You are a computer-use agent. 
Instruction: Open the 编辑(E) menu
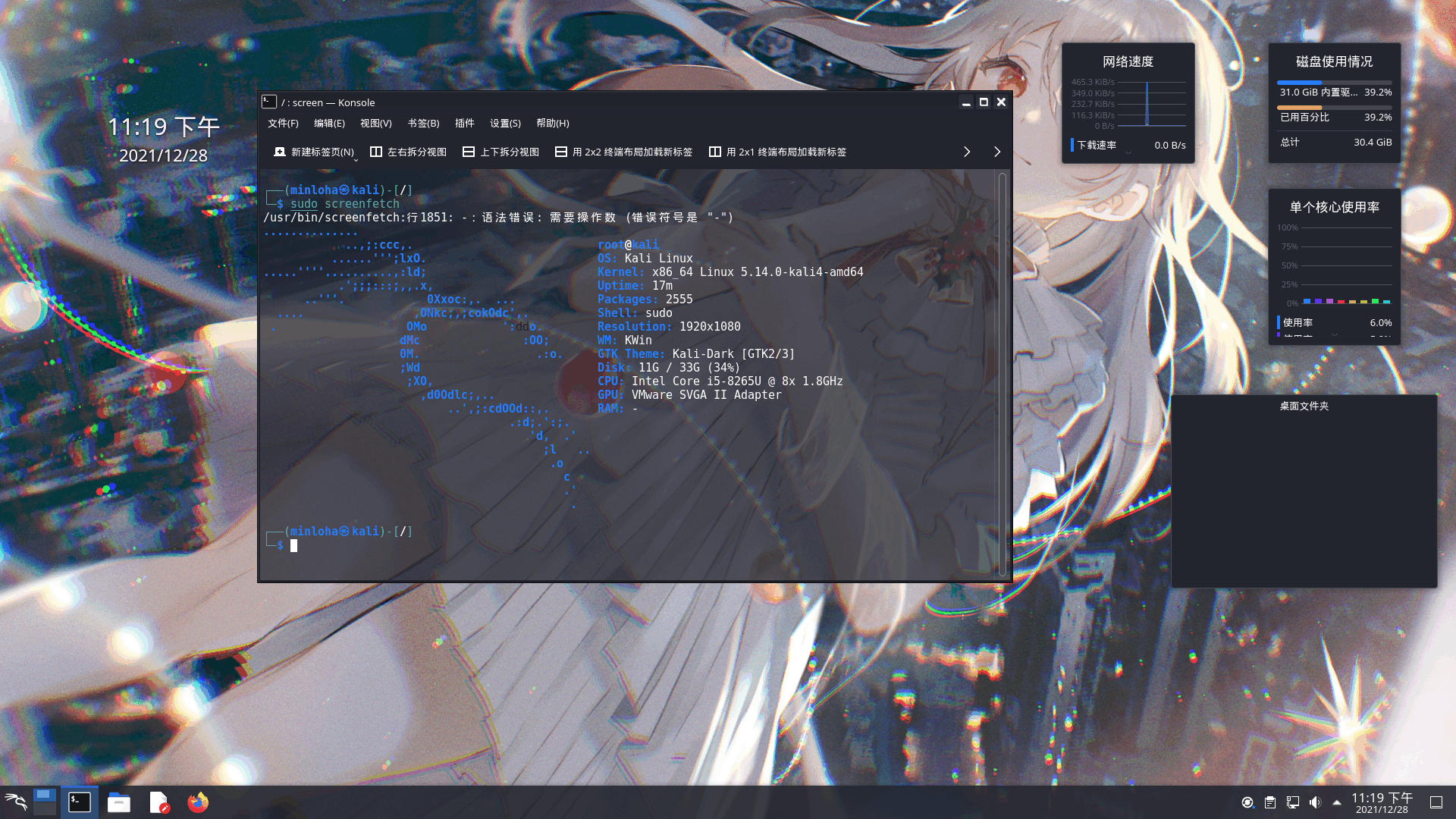click(329, 123)
